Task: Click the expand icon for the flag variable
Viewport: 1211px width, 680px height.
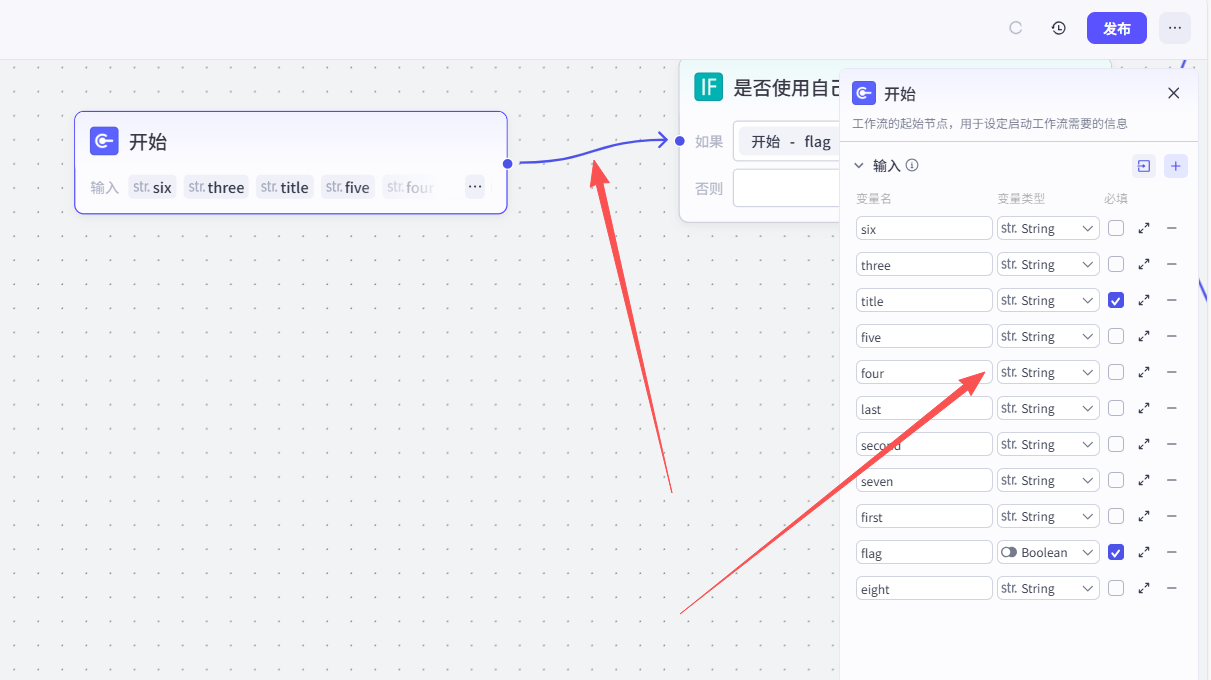Action: (1144, 552)
